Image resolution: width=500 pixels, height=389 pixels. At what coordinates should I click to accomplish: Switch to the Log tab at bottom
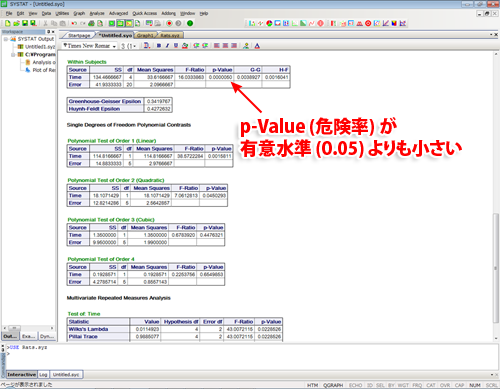point(43,375)
